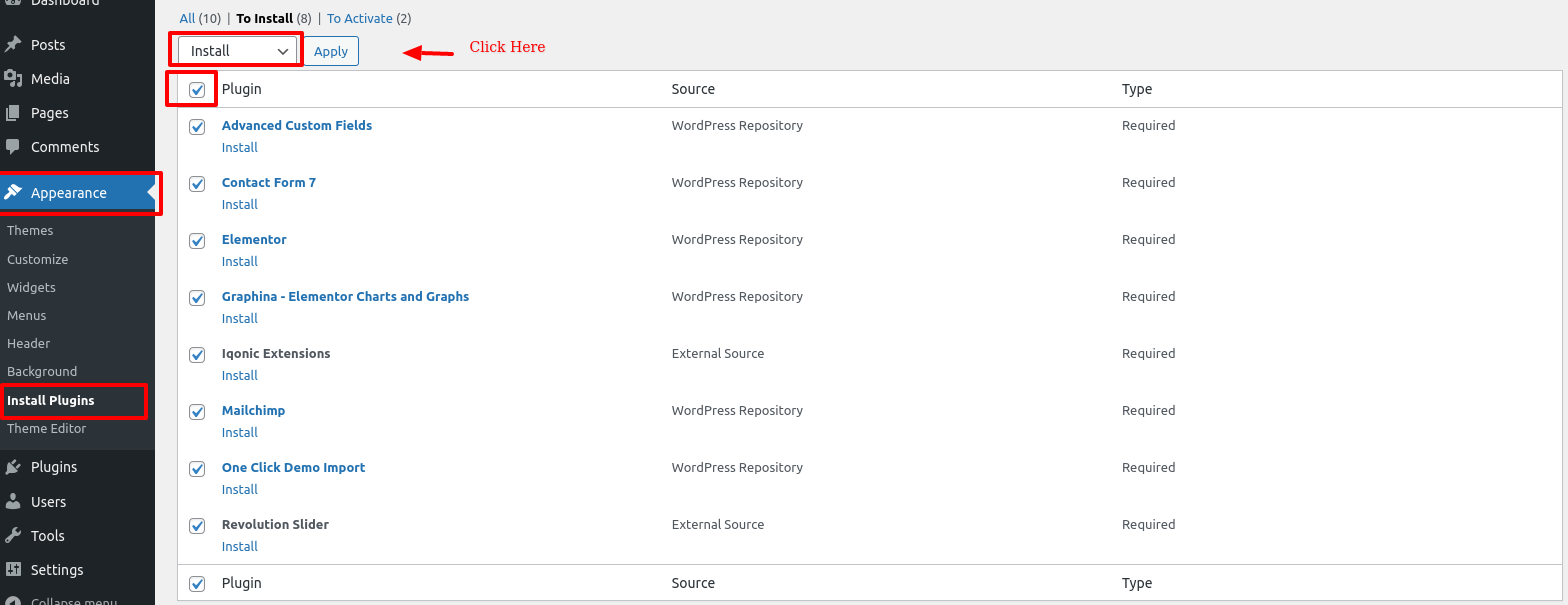Open Media library via its sidebar icon
This screenshot has width=1568, height=605.
coord(13,79)
